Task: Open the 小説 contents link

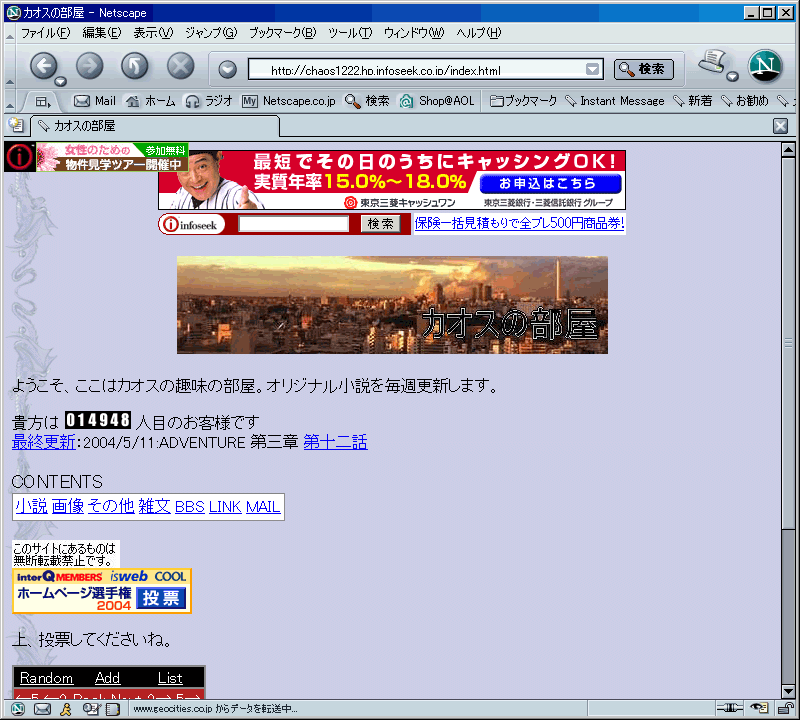Action: coord(31,506)
